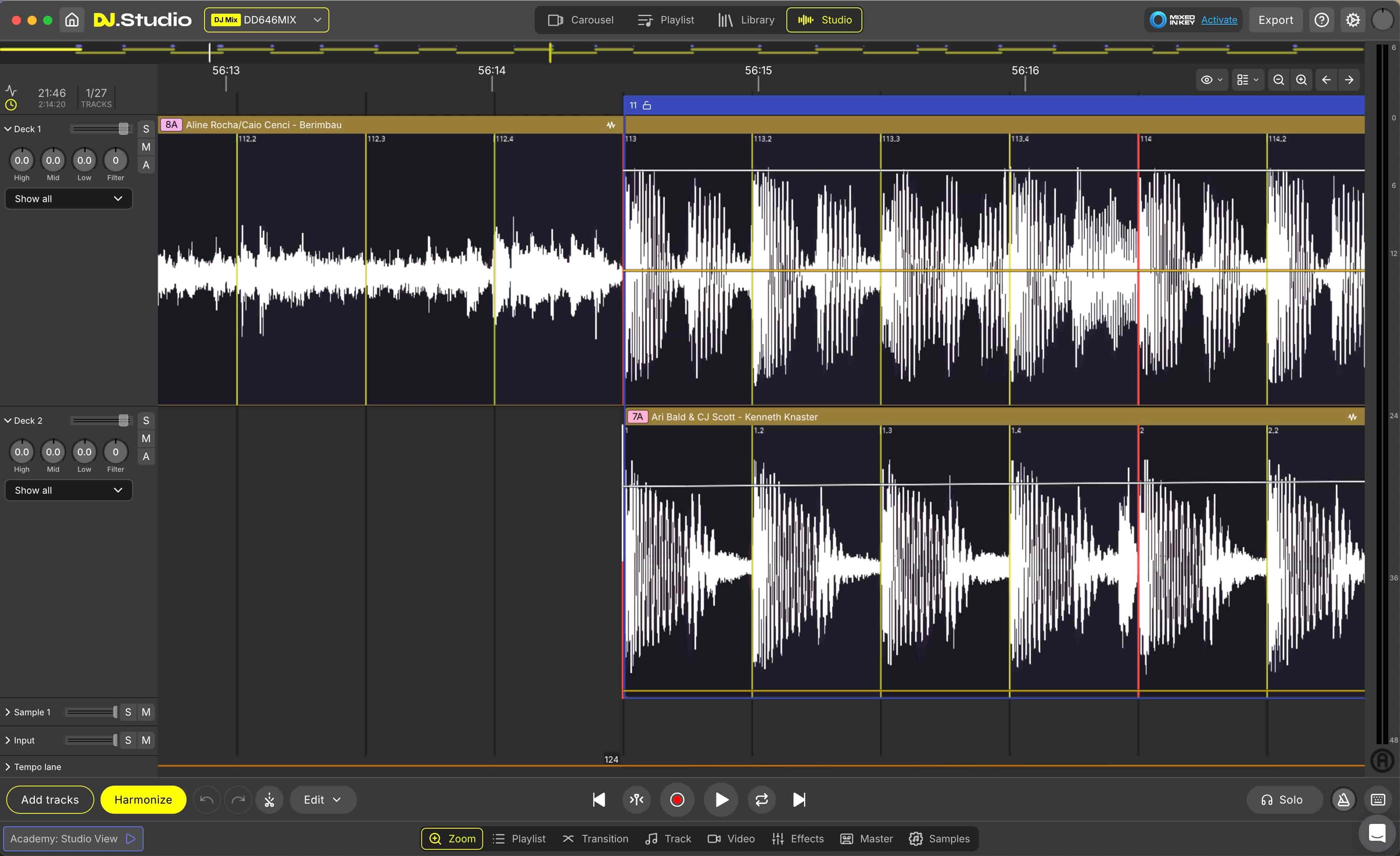Zoom in the timeline magnifier
The image size is (1400, 856).
tap(1301, 80)
